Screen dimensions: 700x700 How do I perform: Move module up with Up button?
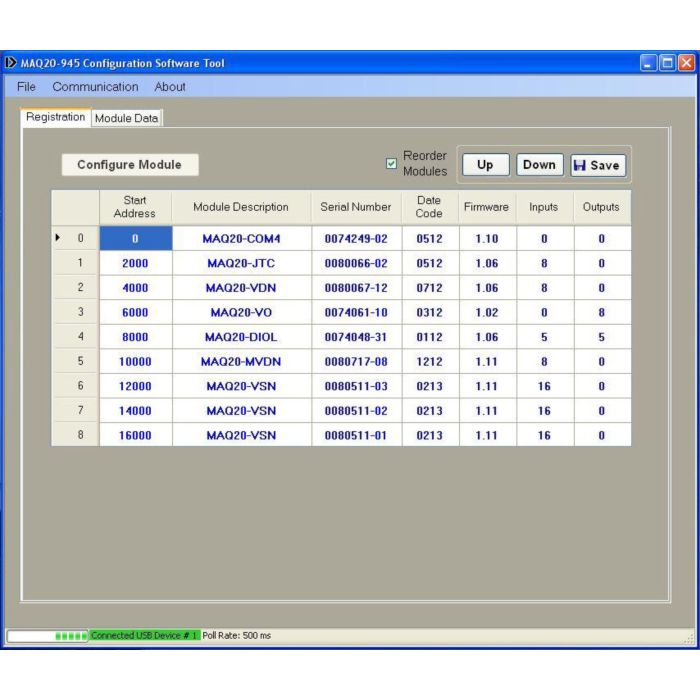[485, 165]
